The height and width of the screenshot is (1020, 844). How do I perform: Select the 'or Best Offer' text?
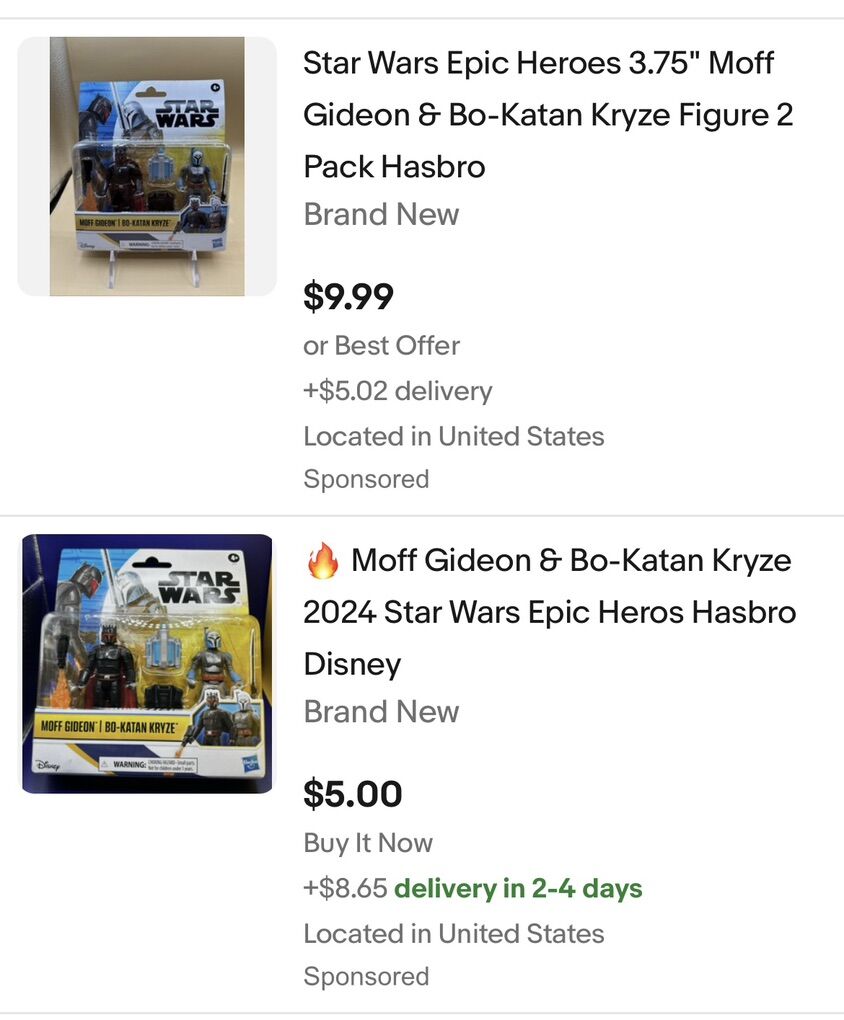[381, 346]
